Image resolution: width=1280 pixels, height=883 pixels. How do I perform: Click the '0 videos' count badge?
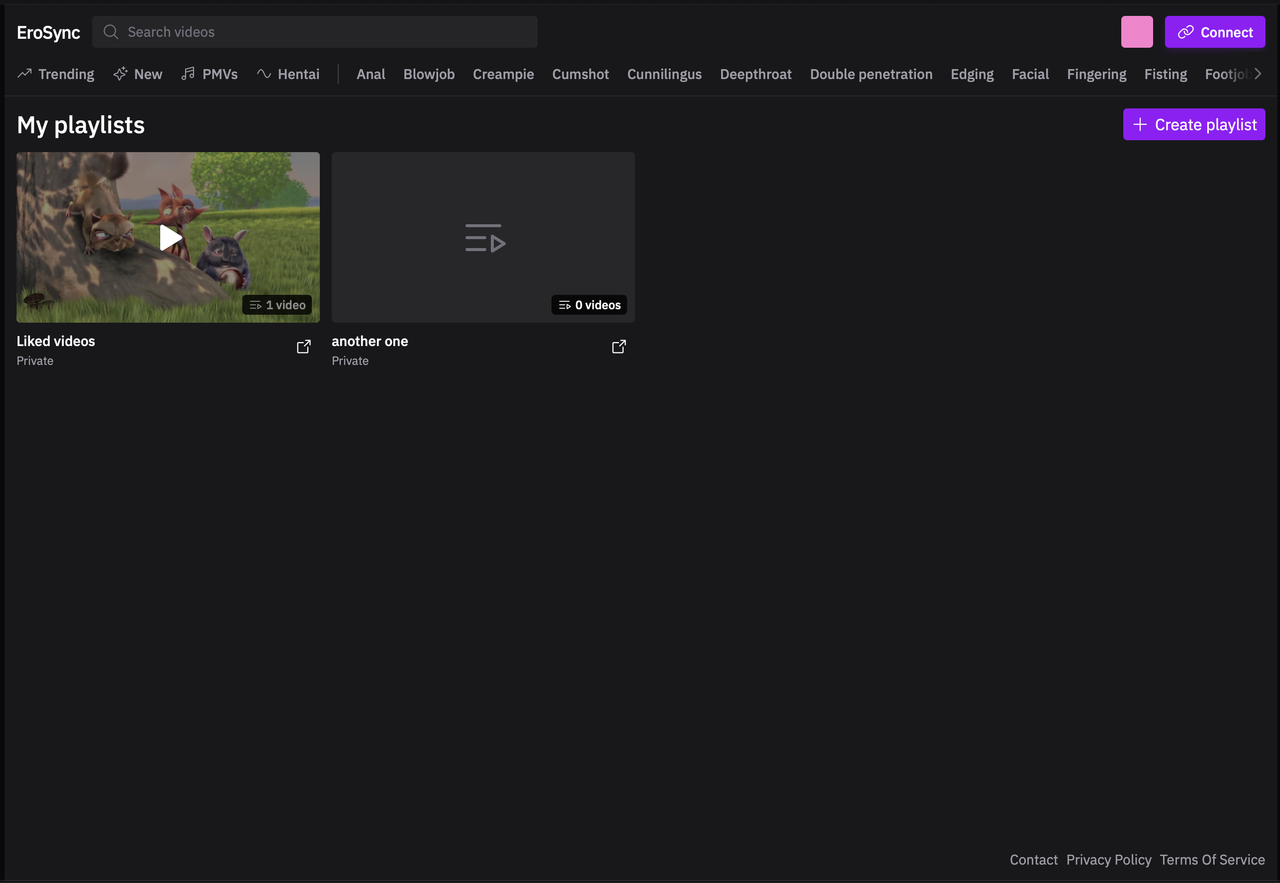pyautogui.click(x=589, y=305)
